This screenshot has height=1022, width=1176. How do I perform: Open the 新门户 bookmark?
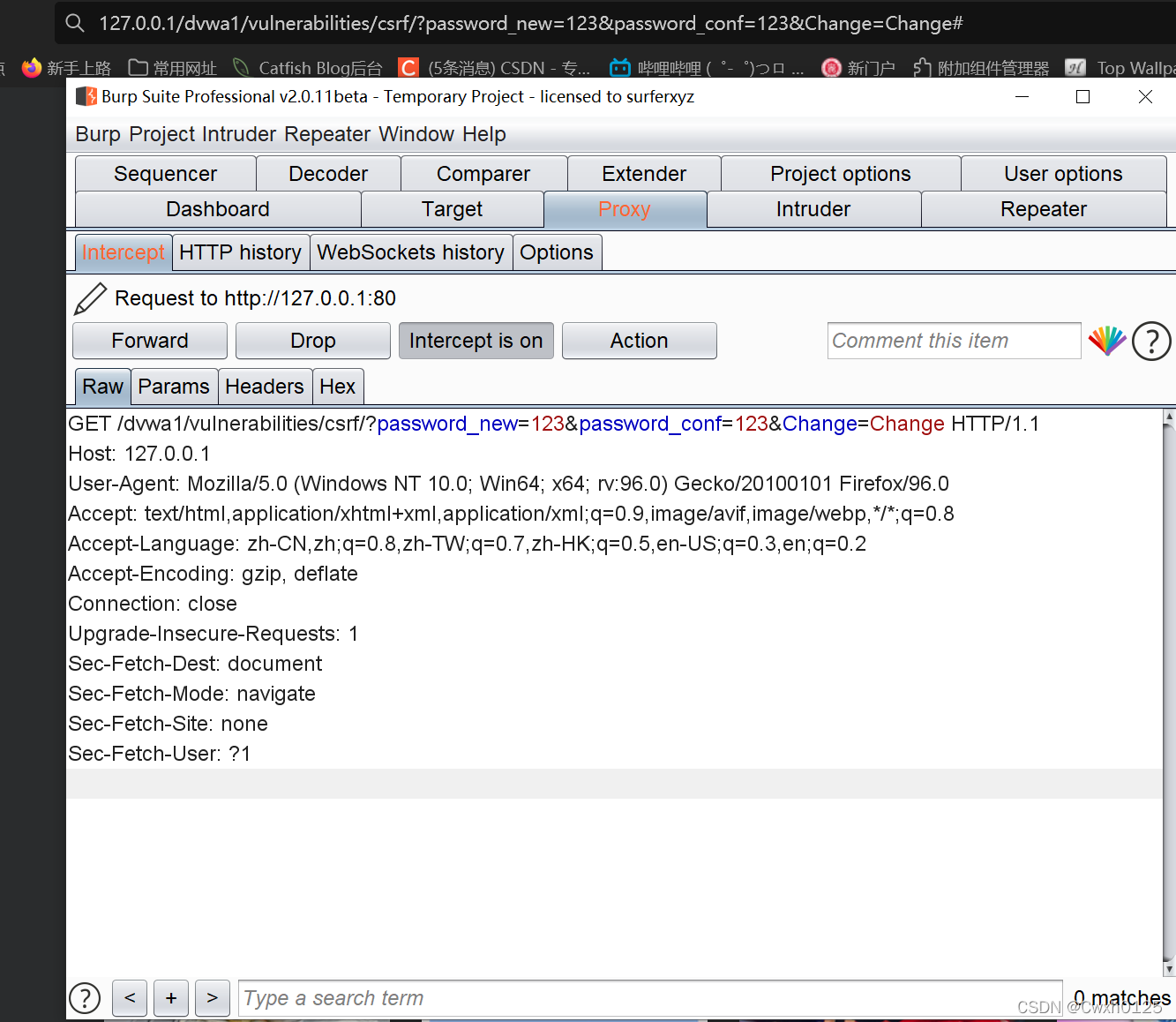point(858,68)
